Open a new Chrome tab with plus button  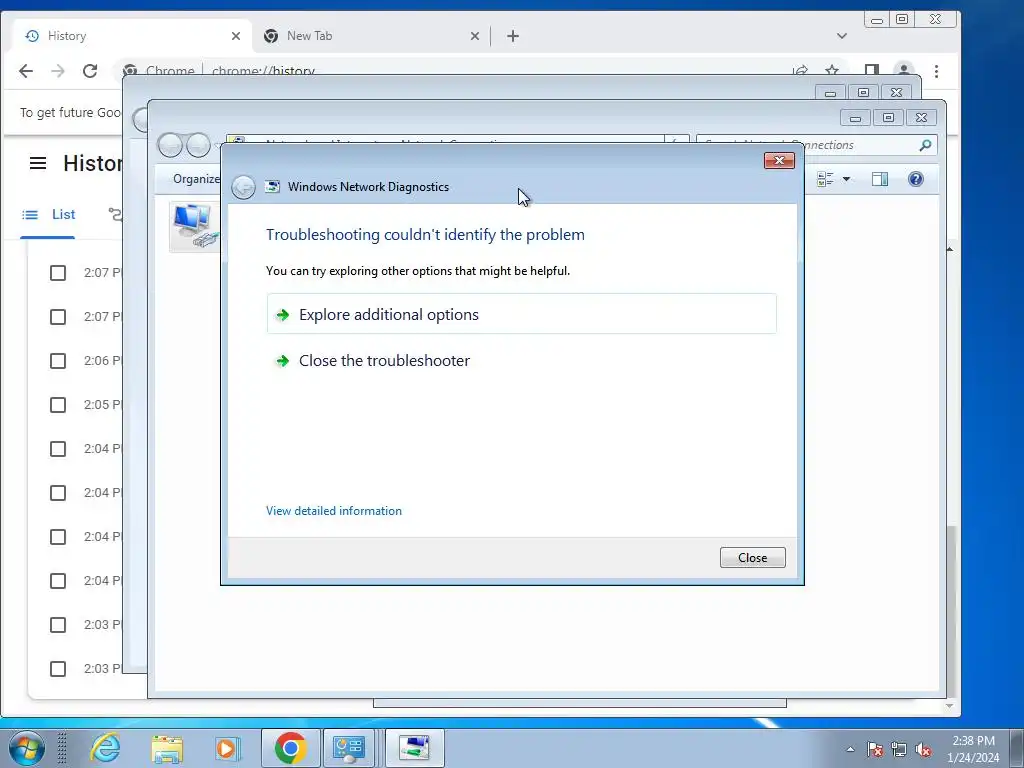(x=513, y=37)
